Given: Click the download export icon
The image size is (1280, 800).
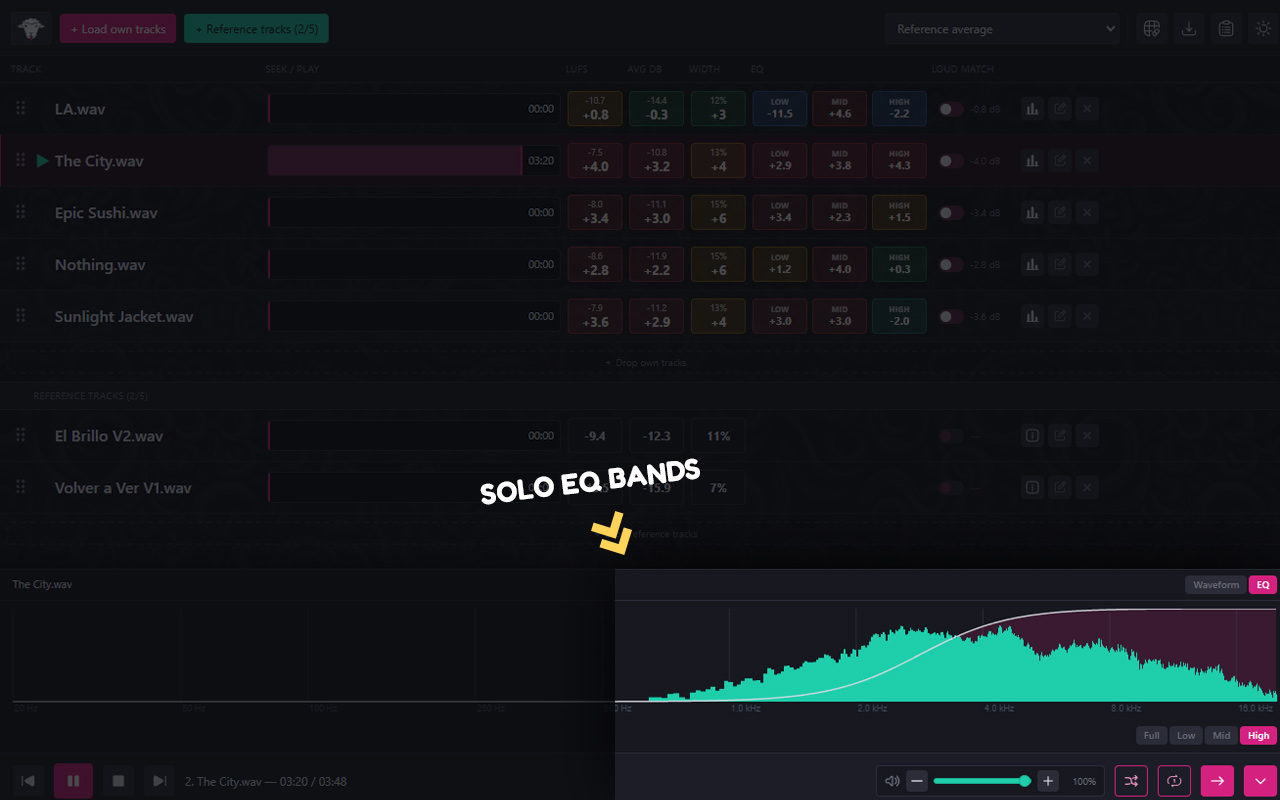Looking at the screenshot, I should pyautogui.click(x=1189, y=29).
